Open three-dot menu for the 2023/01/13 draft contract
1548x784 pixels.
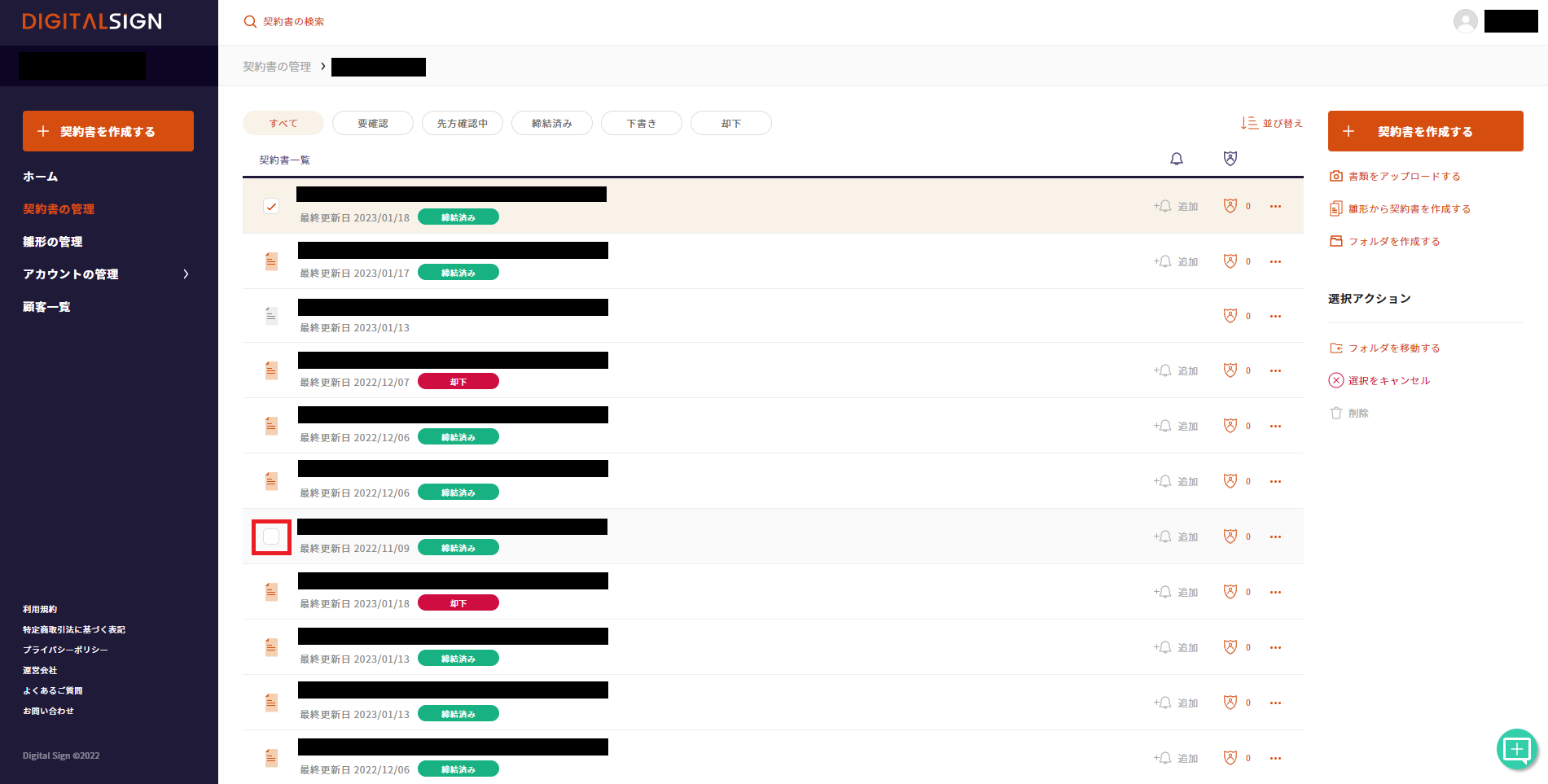(x=1275, y=316)
